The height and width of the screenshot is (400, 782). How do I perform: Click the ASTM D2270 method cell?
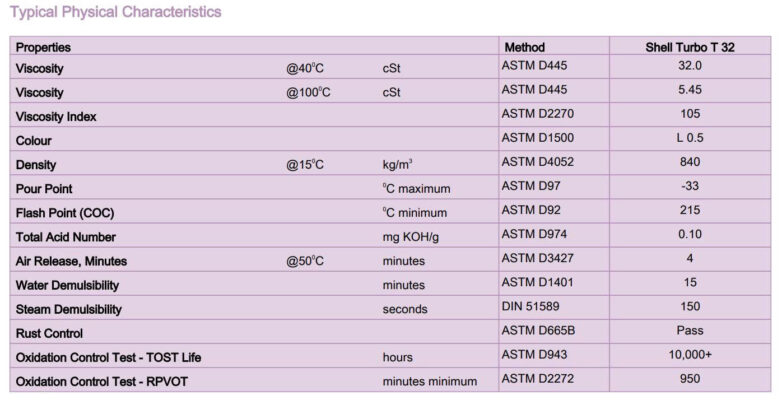(538, 114)
